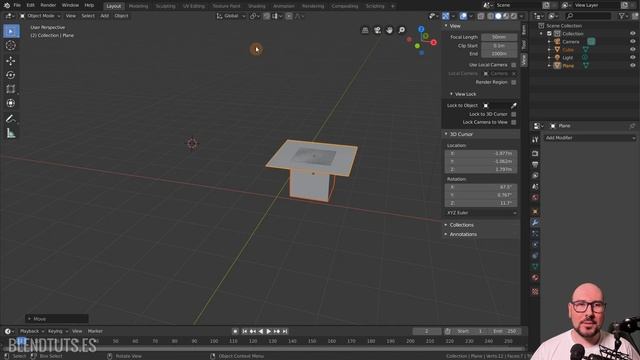
Task: Hide Cube using its eye icon
Action: click(x=632, y=50)
